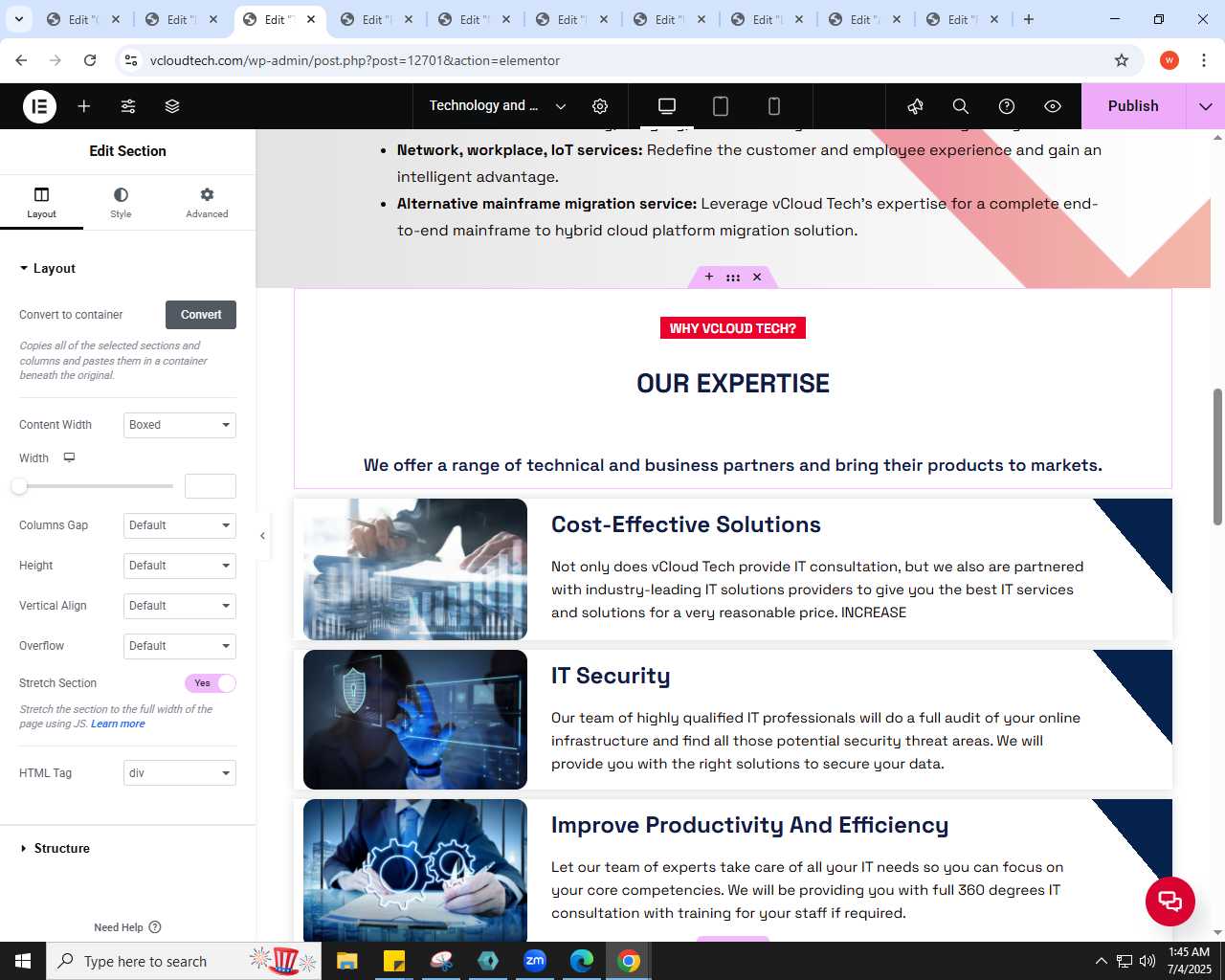The image size is (1225, 980).
Task: Open the Chrome tab search dropdown
Action: 19,19
